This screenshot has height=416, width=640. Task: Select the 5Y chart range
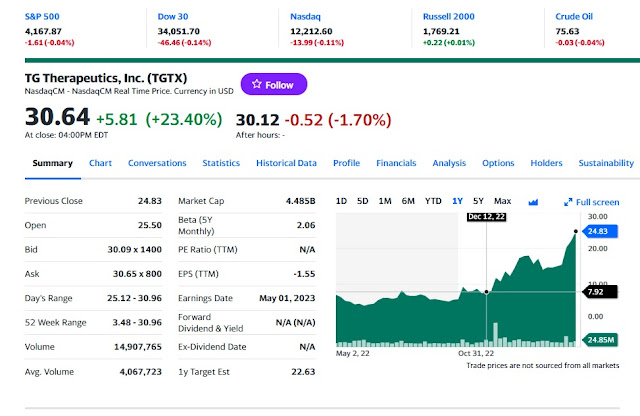478,201
